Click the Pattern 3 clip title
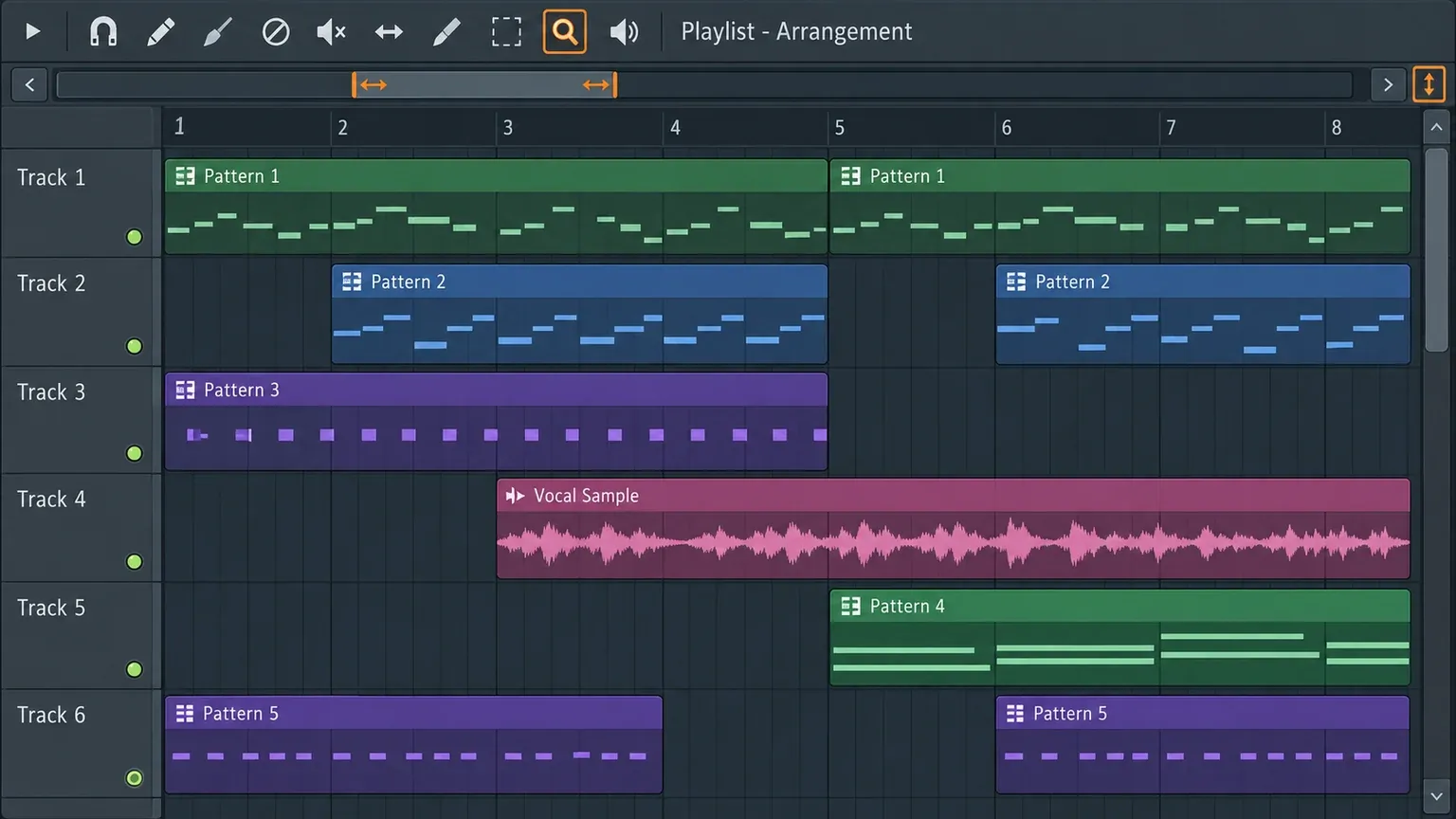The height and width of the screenshot is (819, 1456). click(x=242, y=390)
